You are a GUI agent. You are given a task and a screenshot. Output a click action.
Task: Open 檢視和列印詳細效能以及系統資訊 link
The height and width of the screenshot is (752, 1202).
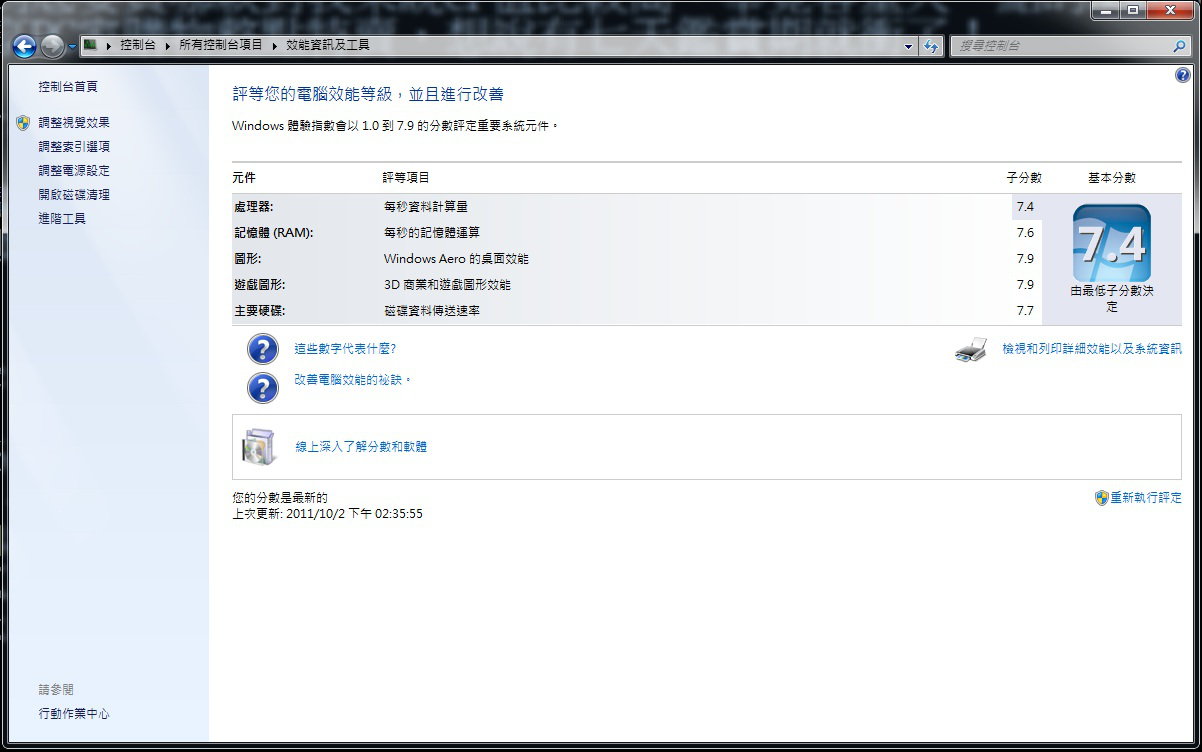pyautogui.click(x=1092, y=349)
